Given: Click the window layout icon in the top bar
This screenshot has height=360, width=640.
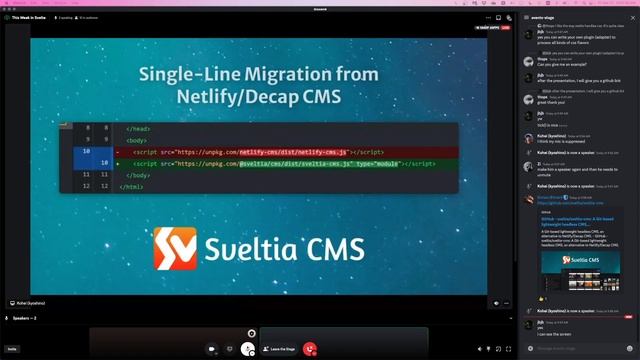Looking at the screenshot, I should 498,18.
